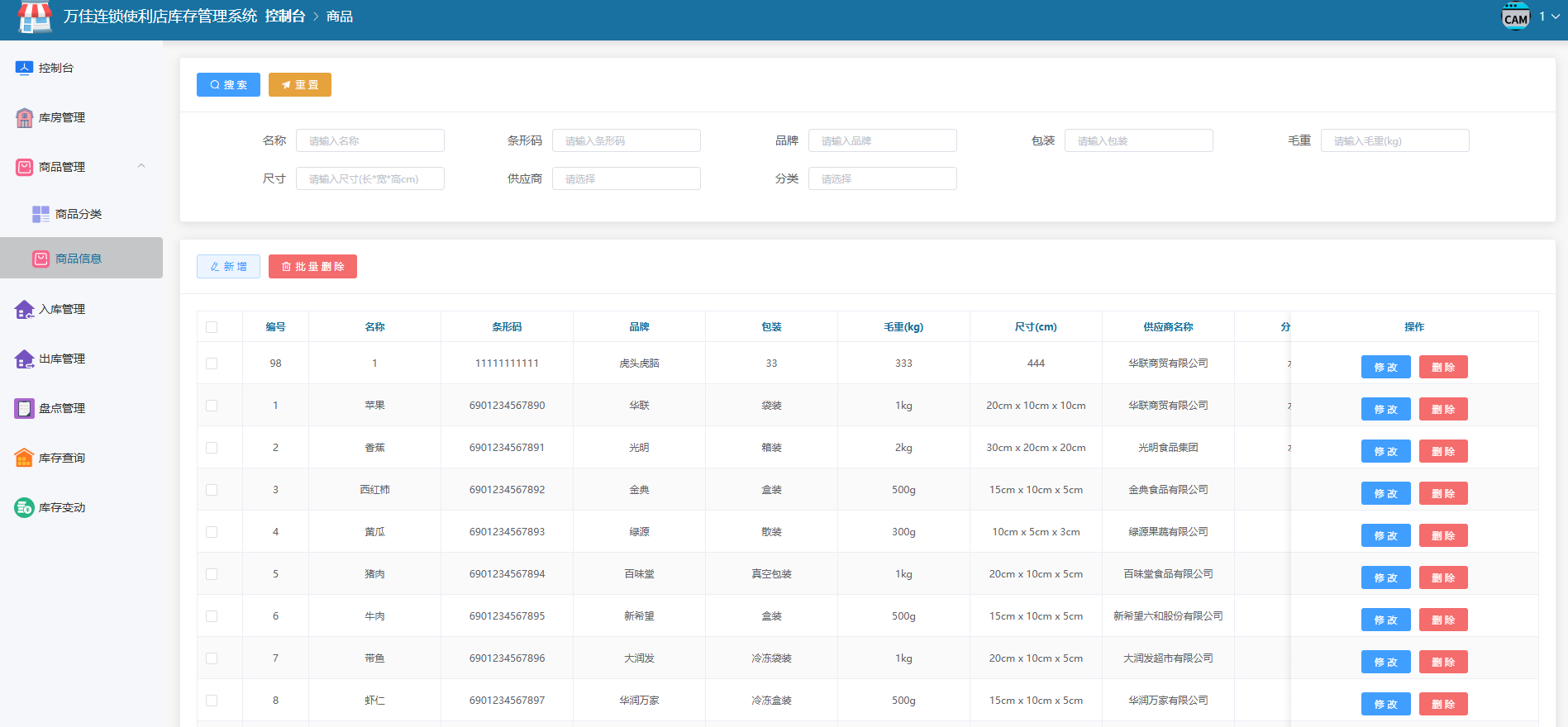Click the 商品分类 grid icon

point(41,215)
